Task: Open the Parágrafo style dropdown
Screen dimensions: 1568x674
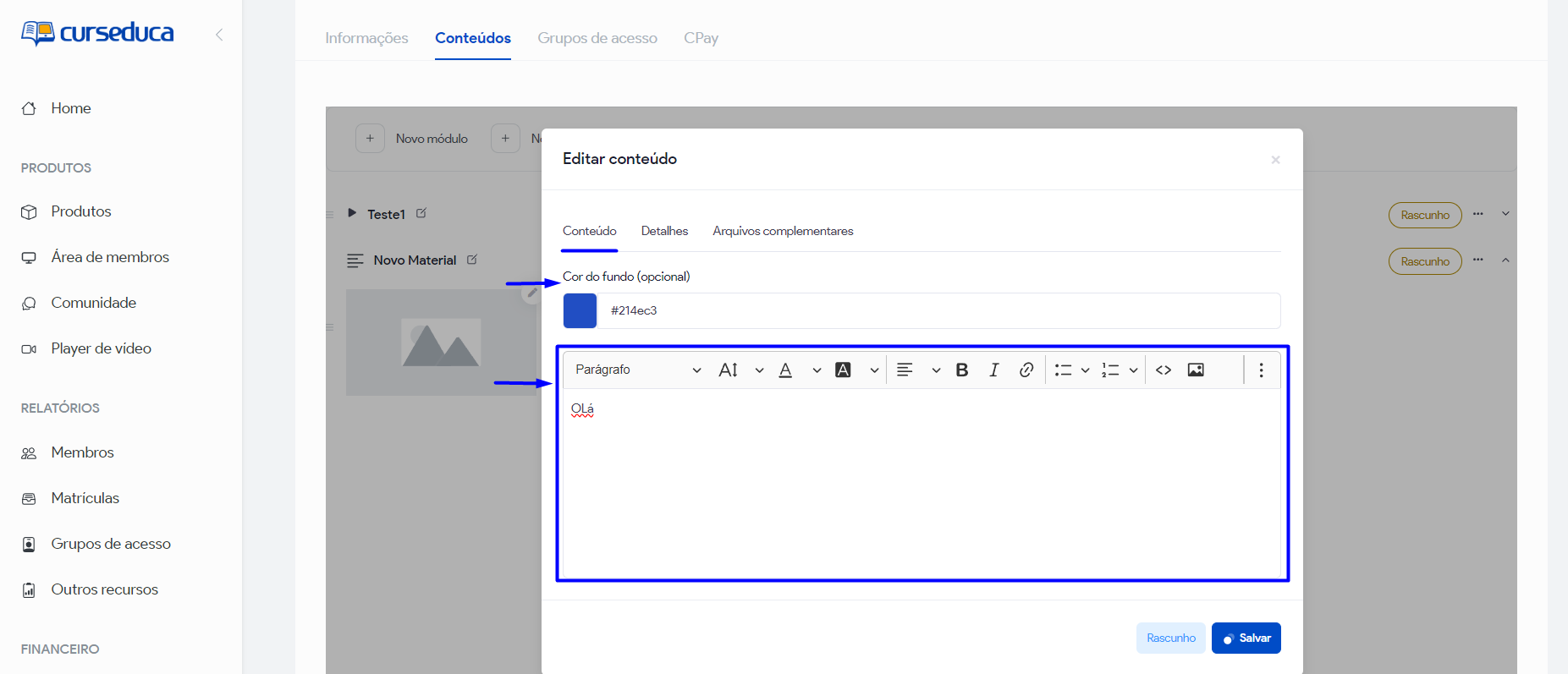Action: (637, 370)
